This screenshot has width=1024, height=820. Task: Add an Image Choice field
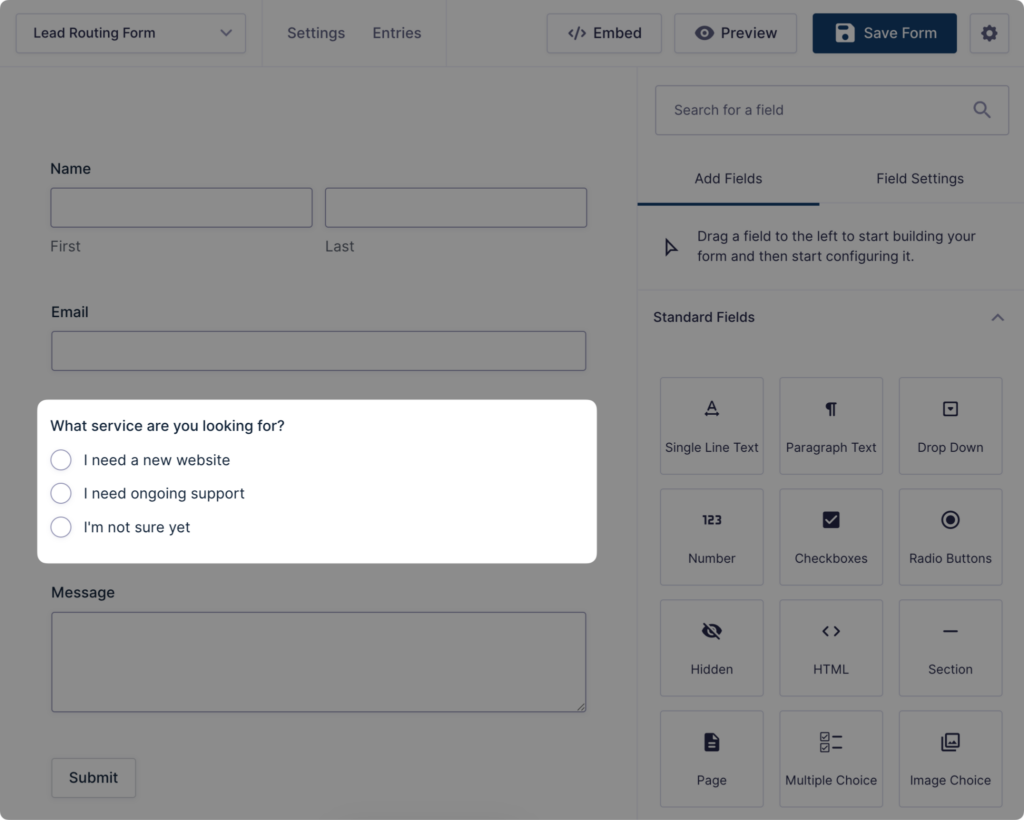950,759
